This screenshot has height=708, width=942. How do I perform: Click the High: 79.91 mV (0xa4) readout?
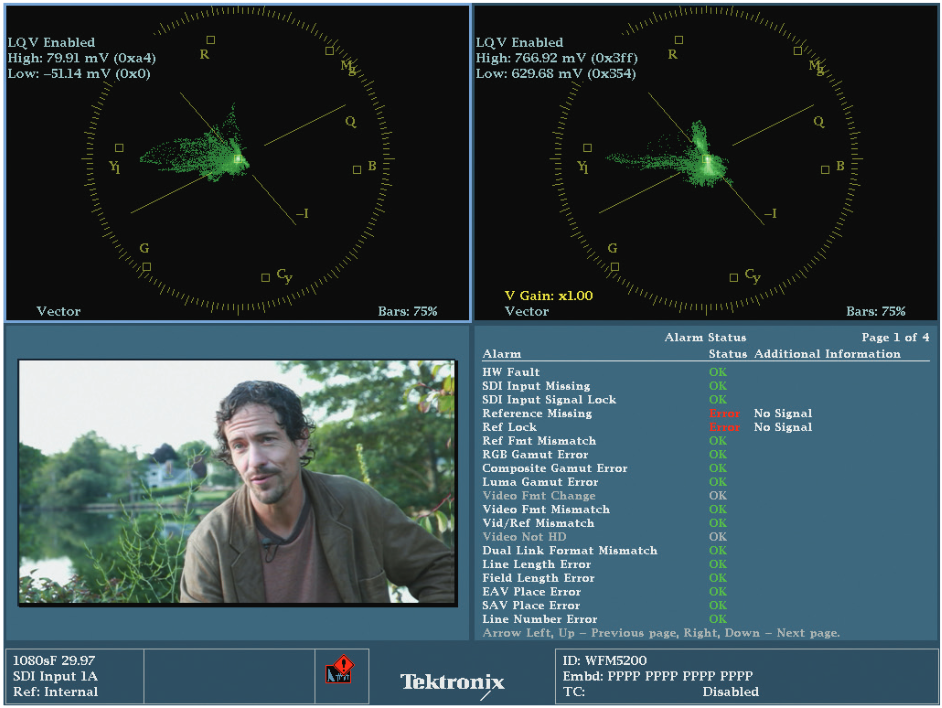(x=82, y=58)
